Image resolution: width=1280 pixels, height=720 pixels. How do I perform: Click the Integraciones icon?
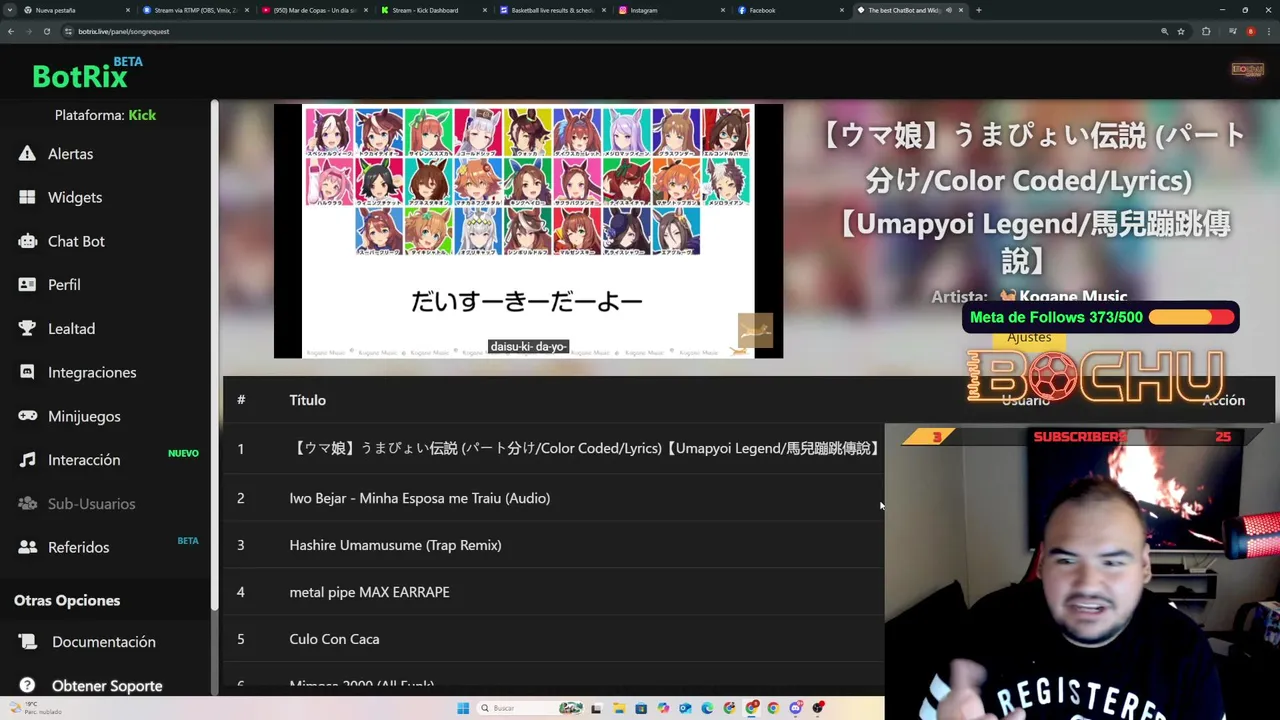(27, 372)
